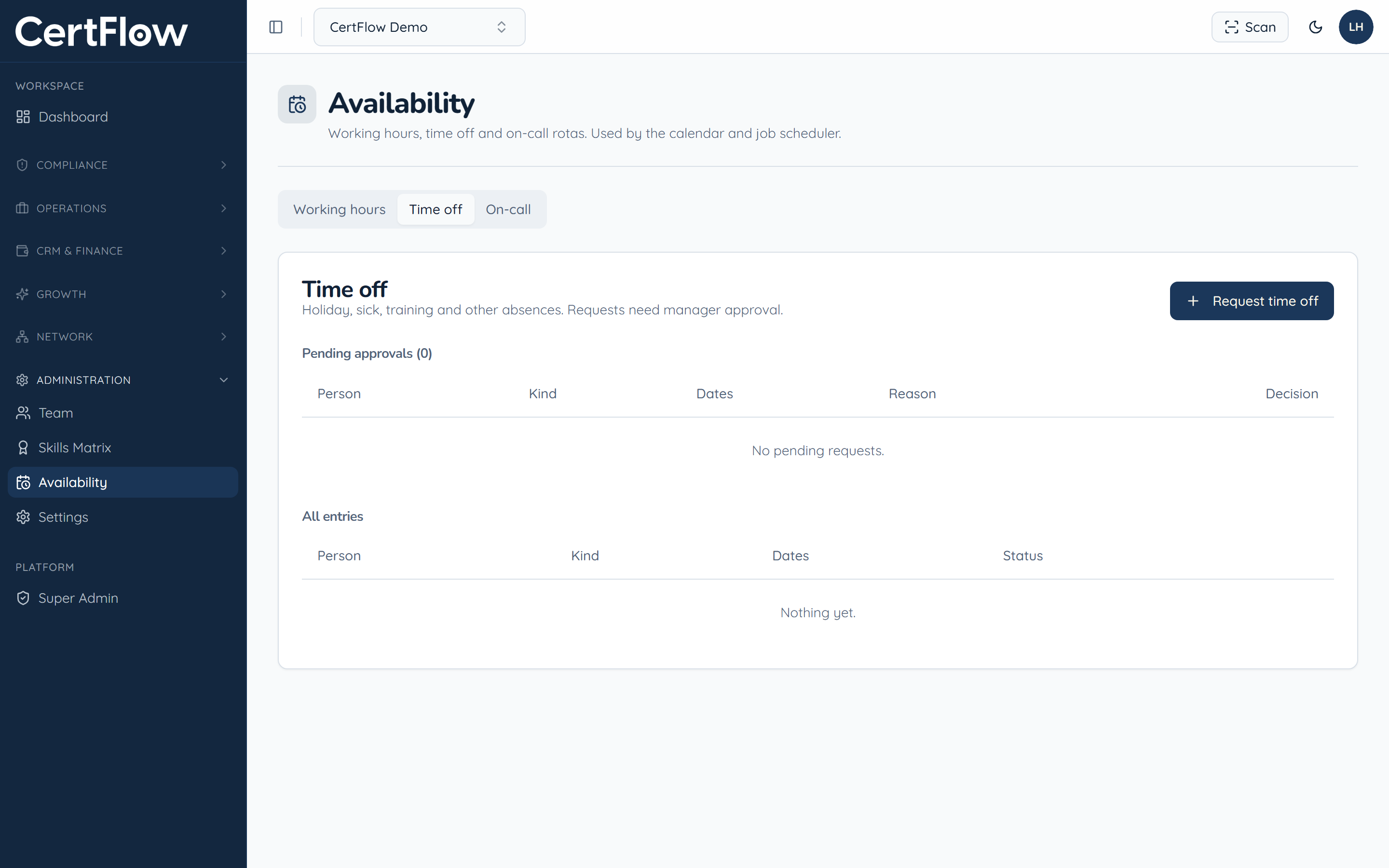
Task: Switch to the On-call tab
Action: pos(508,209)
